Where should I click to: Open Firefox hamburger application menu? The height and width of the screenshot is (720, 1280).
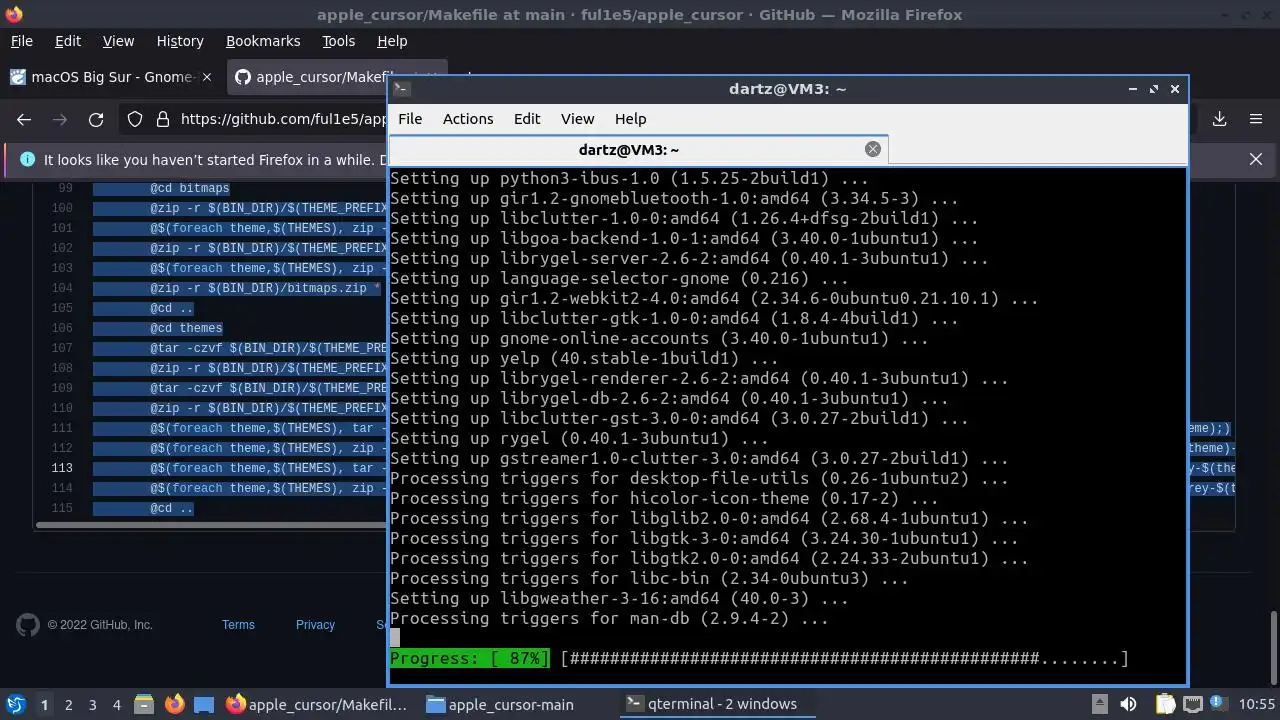coord(1256,119)
